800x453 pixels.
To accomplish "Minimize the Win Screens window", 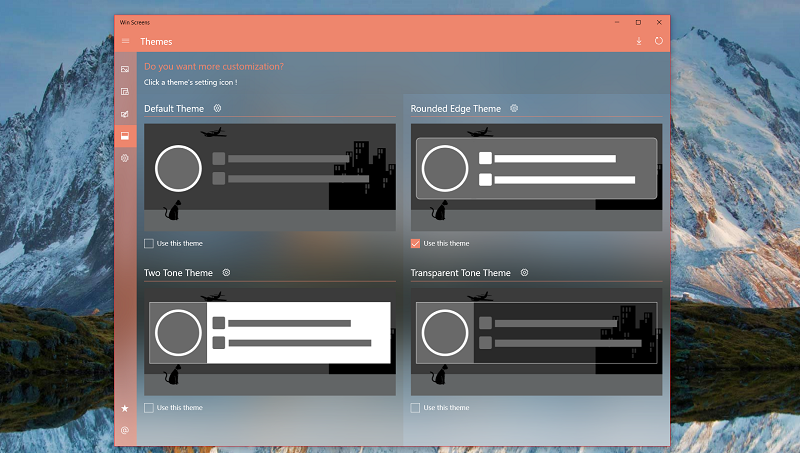I will 617,22.
